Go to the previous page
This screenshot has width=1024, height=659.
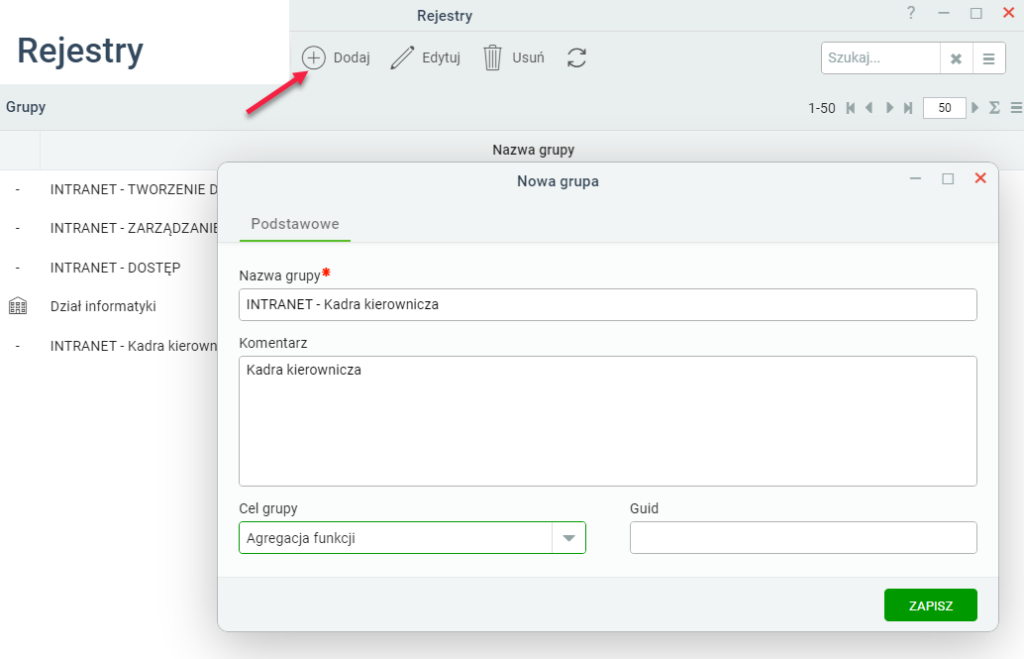click(x=869, y=108)
